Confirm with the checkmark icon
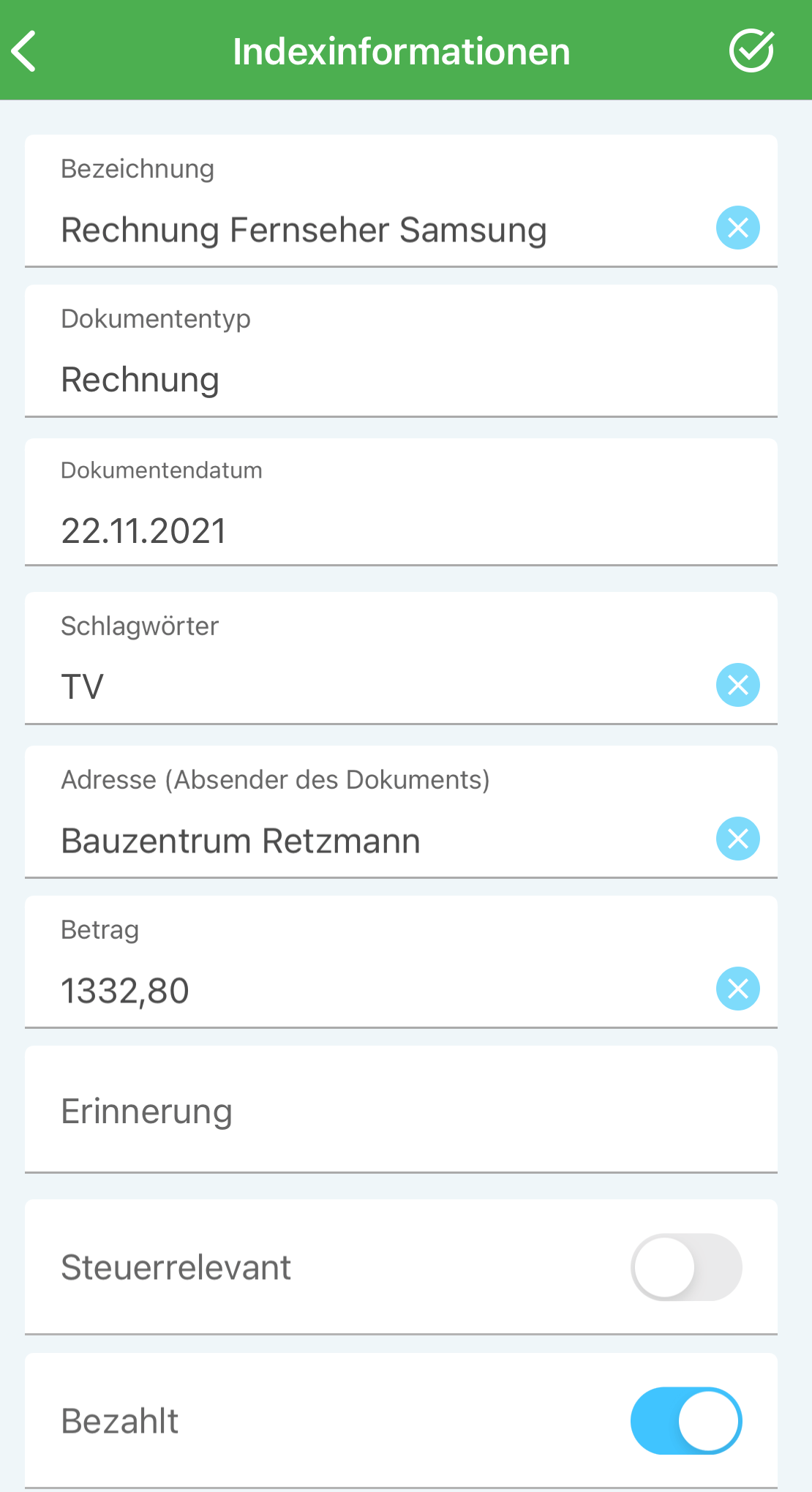 coord(751,50)
